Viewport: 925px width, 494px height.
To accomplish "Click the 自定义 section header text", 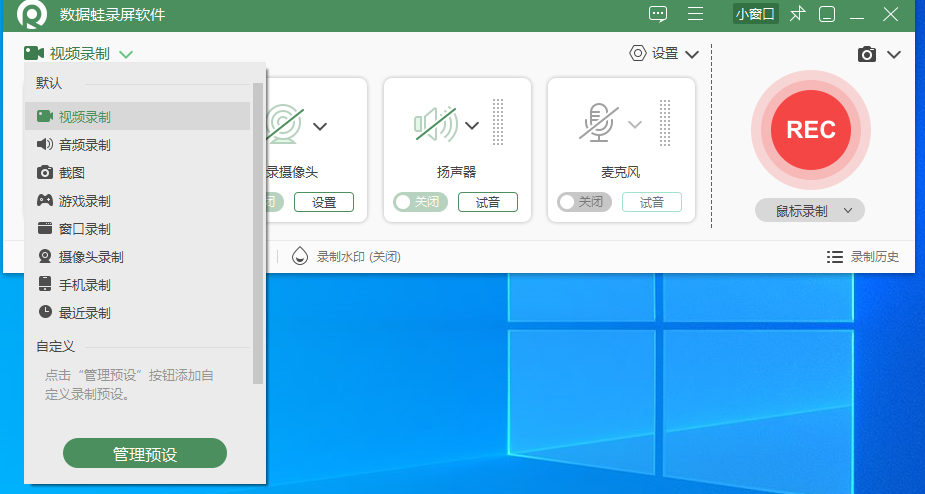I will [55, 346].
